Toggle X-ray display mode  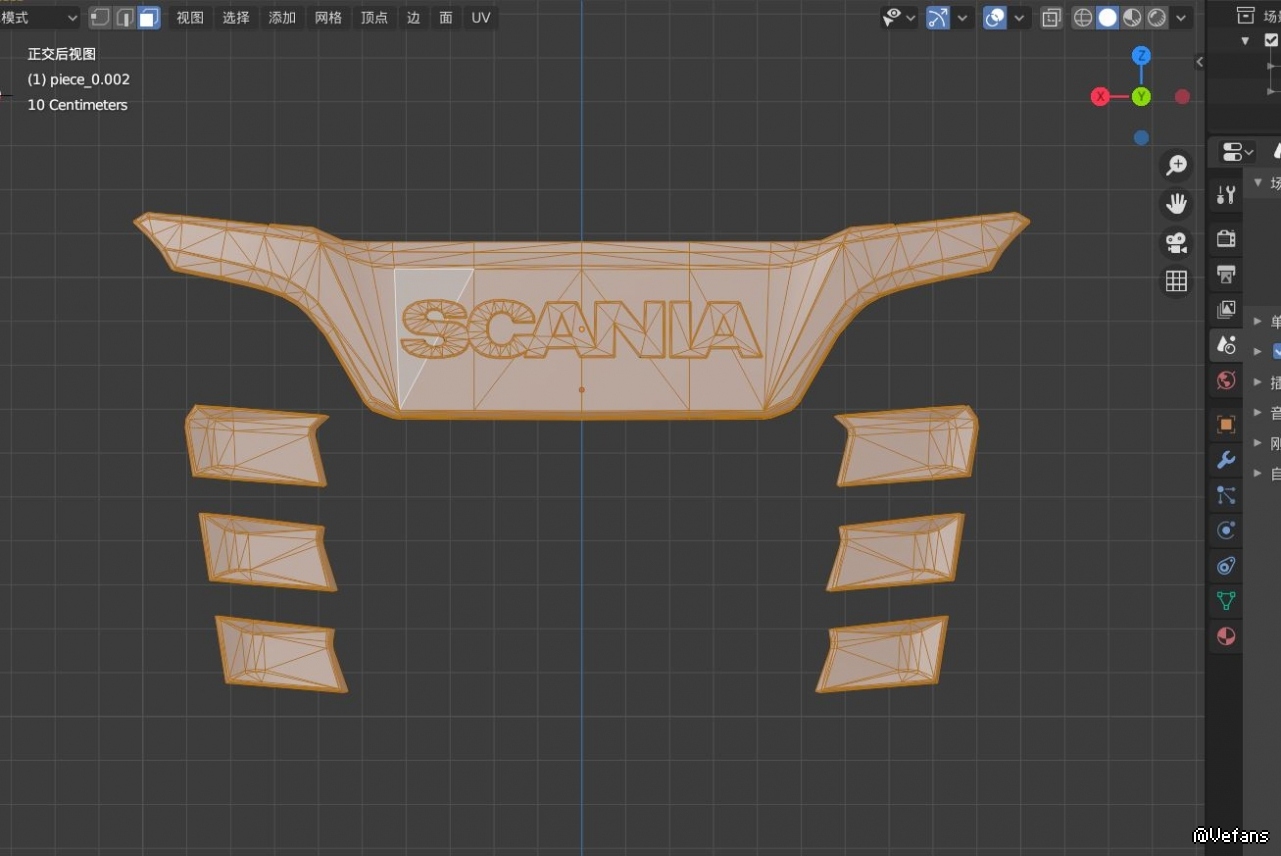(1051, 18)
